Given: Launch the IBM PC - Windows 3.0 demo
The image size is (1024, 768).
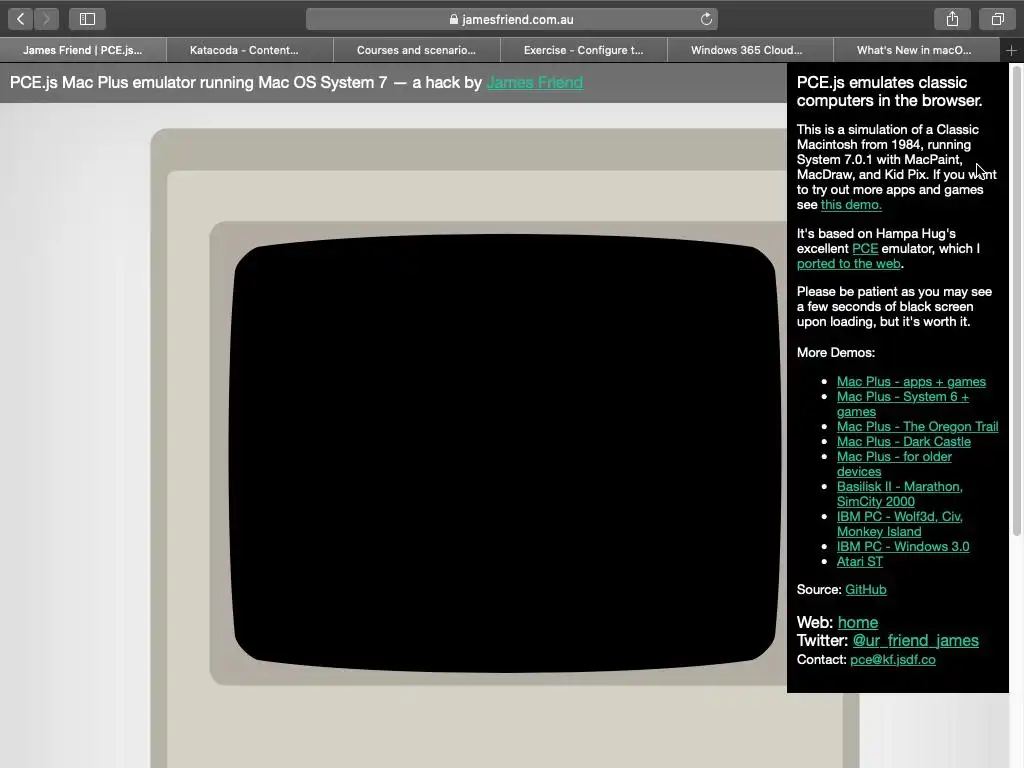Looking at the screenshot, I should coord(903,547).
